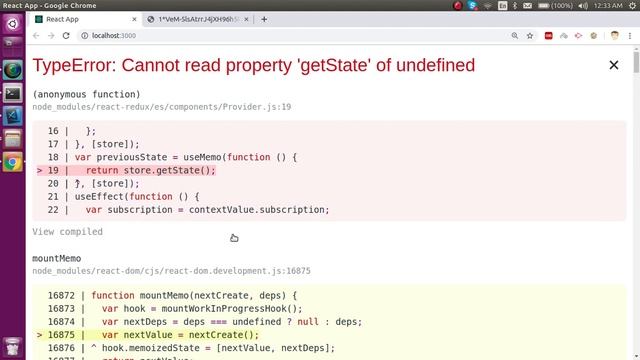Open the Chrome three-dot menu
Screen dimensions: 640x360
(630, 36)
